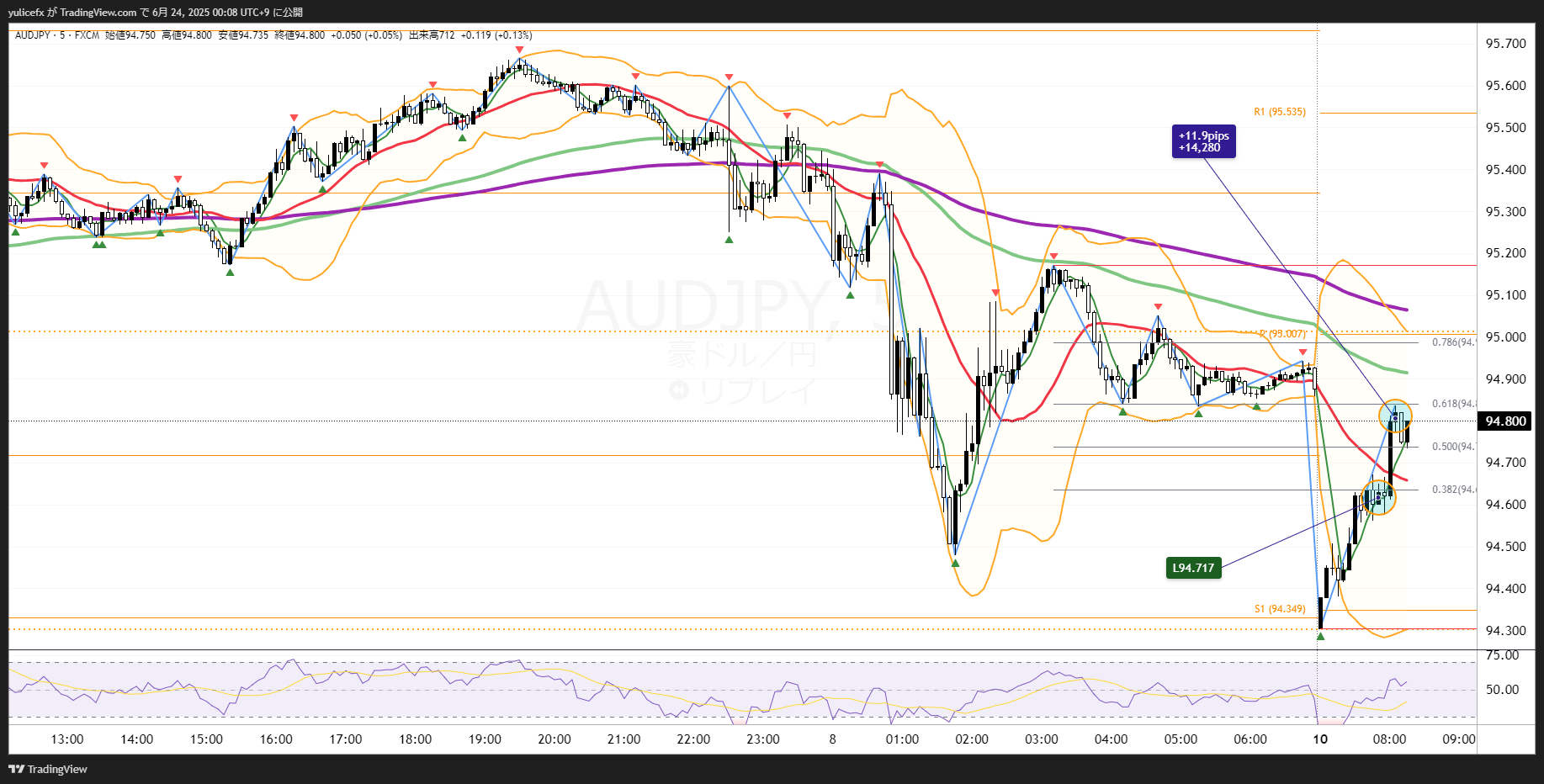
Task: Click the 13:00 time axis label
Action: [67, 739]
